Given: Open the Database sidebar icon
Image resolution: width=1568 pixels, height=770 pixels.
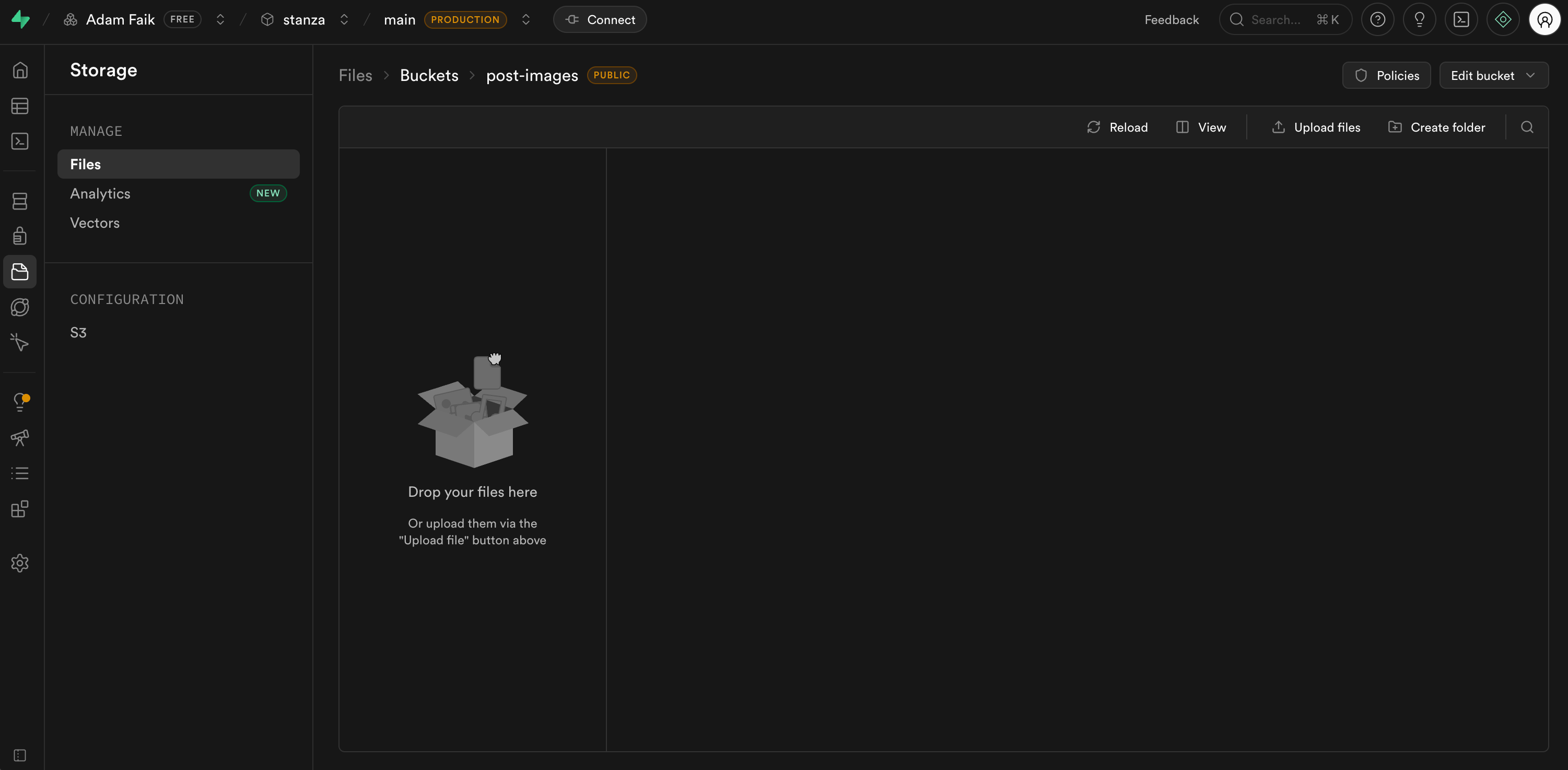Looking at the screenshot, I should point(19,201).
